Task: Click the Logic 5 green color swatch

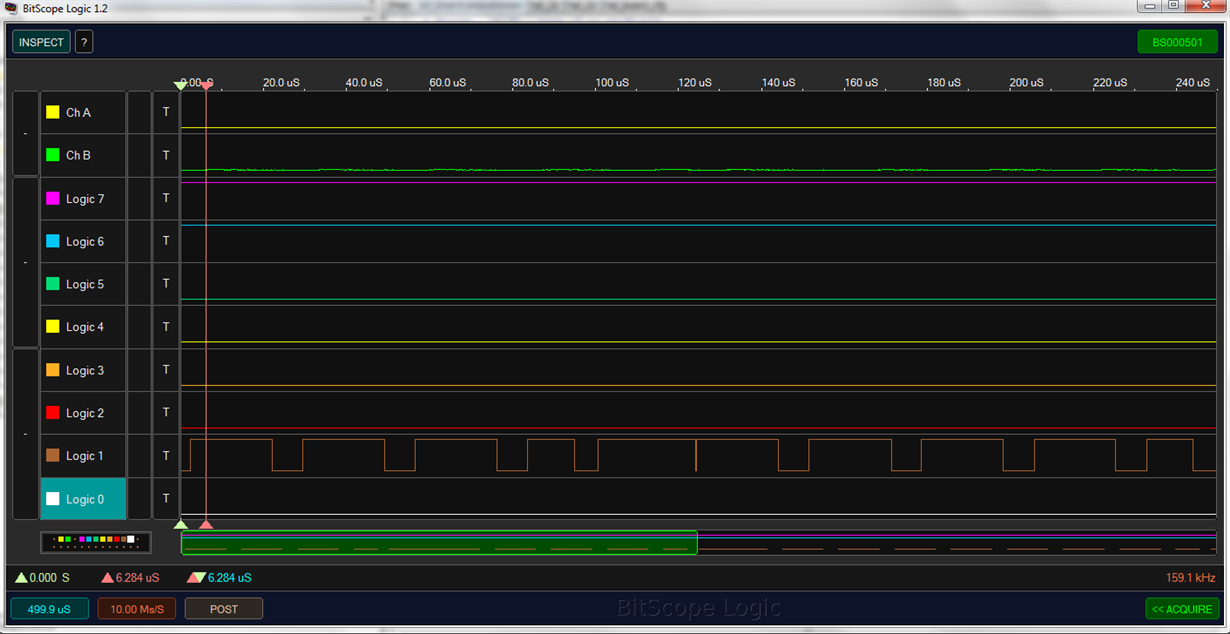Action: 53,284
